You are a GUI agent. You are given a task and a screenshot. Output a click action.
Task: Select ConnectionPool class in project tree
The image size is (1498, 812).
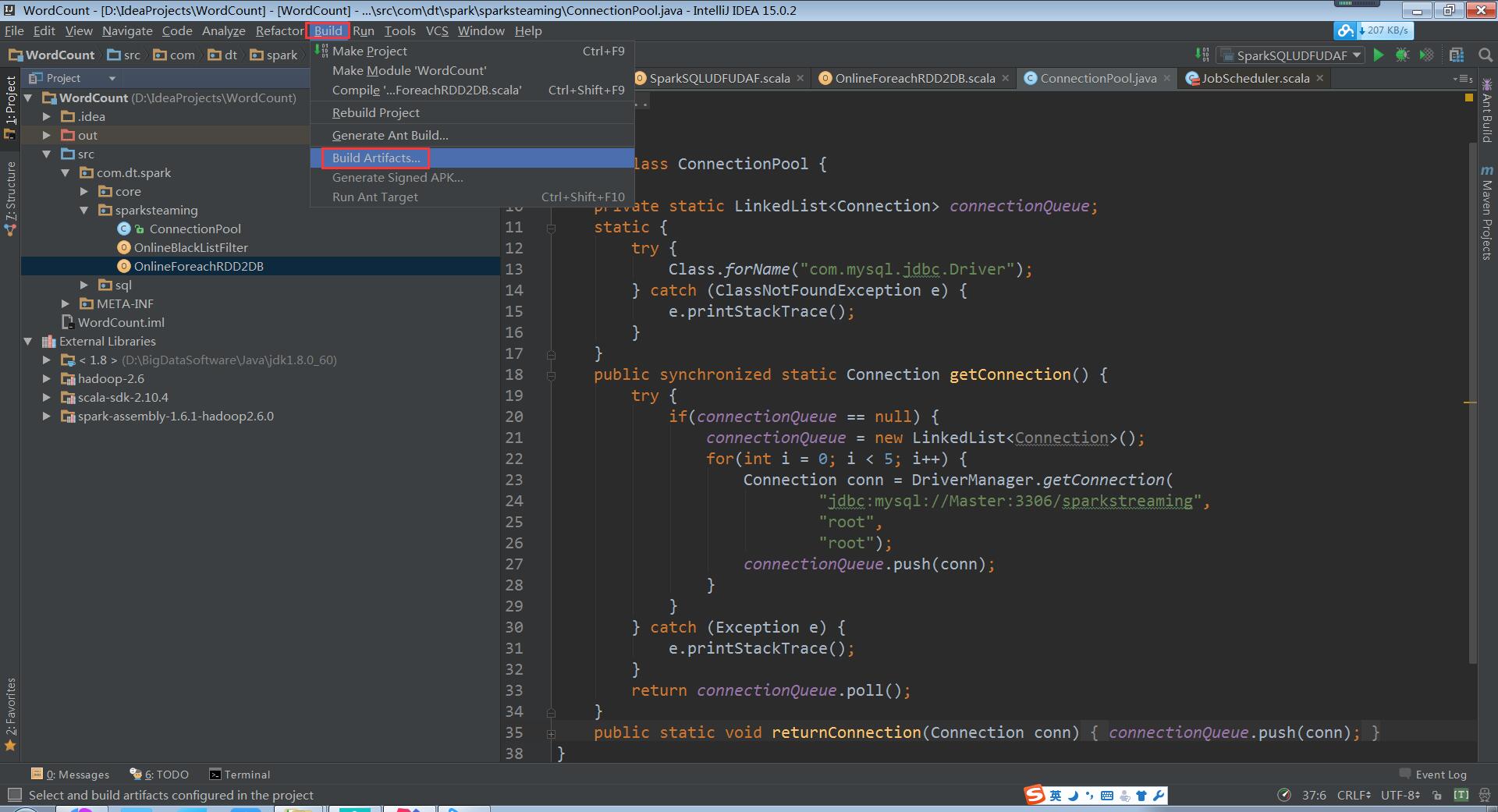pos(195,229)
